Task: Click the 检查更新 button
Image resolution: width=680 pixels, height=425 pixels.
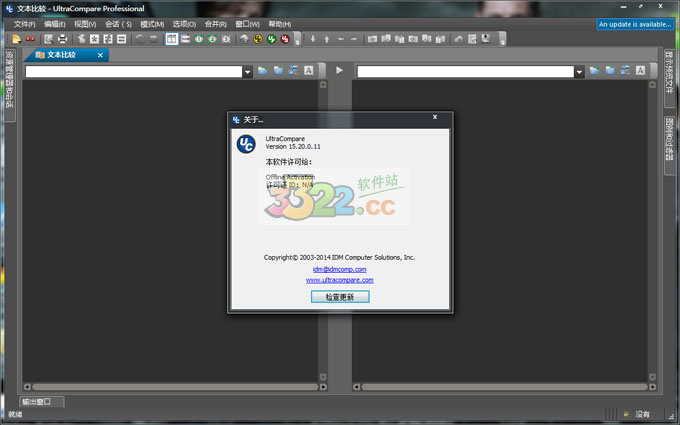Action: coord(340,297)
